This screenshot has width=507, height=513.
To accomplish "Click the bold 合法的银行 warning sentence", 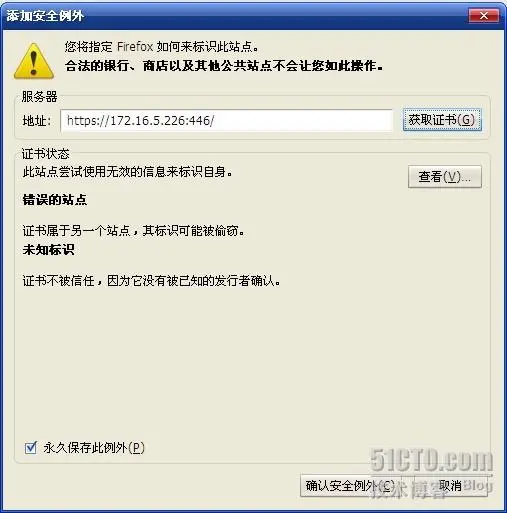I will pos(224,66).
